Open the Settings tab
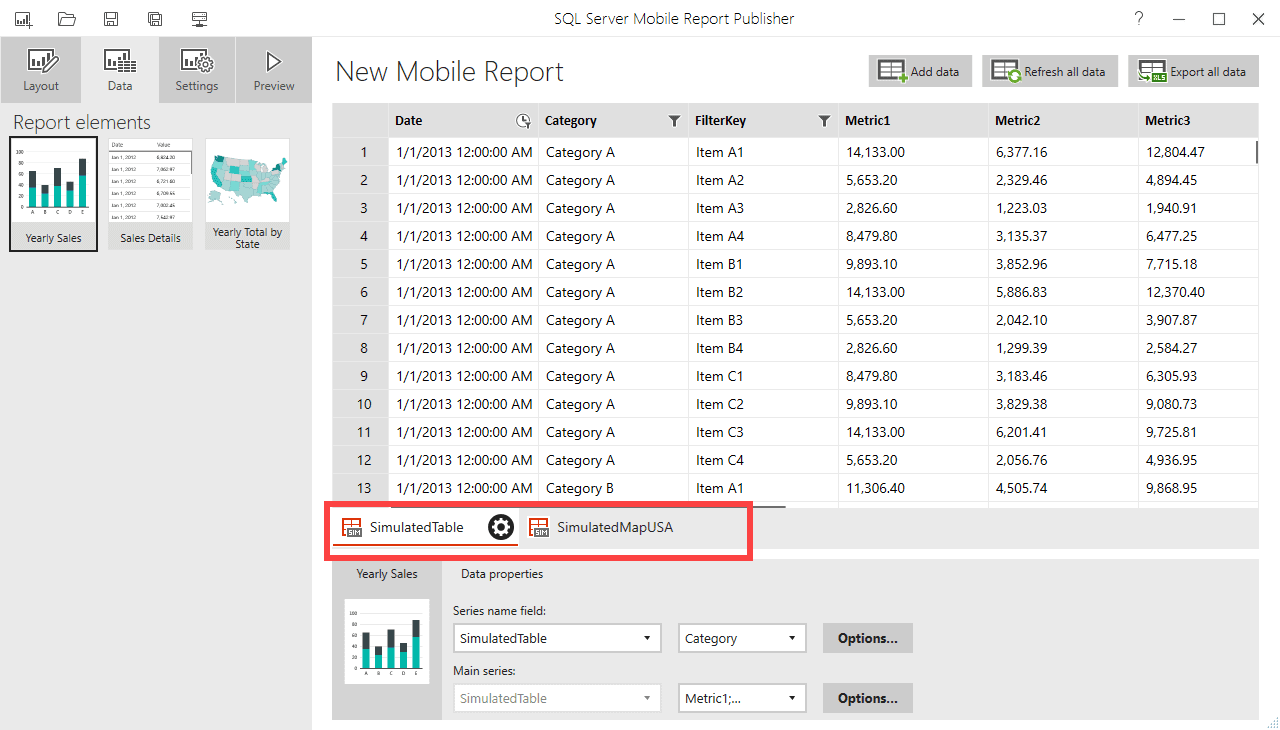 pos(197,70)
